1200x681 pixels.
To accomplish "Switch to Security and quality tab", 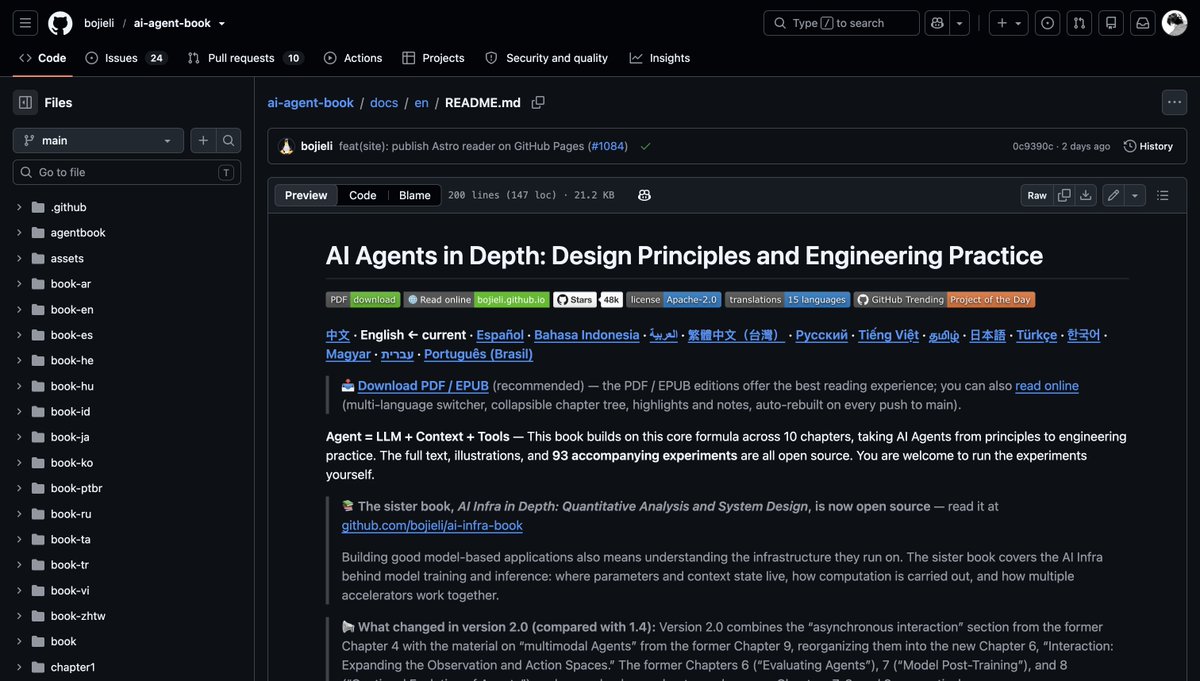I will pos(546,58).
